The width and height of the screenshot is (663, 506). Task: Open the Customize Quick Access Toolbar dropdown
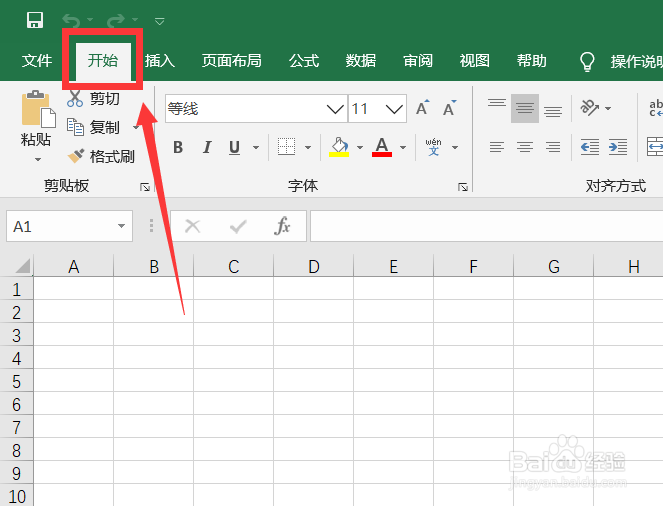click(x=159, y=21)
